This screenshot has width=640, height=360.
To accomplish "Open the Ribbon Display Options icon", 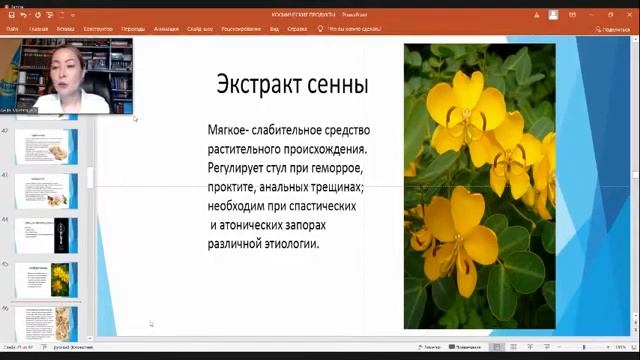I will tap(573, 15).
